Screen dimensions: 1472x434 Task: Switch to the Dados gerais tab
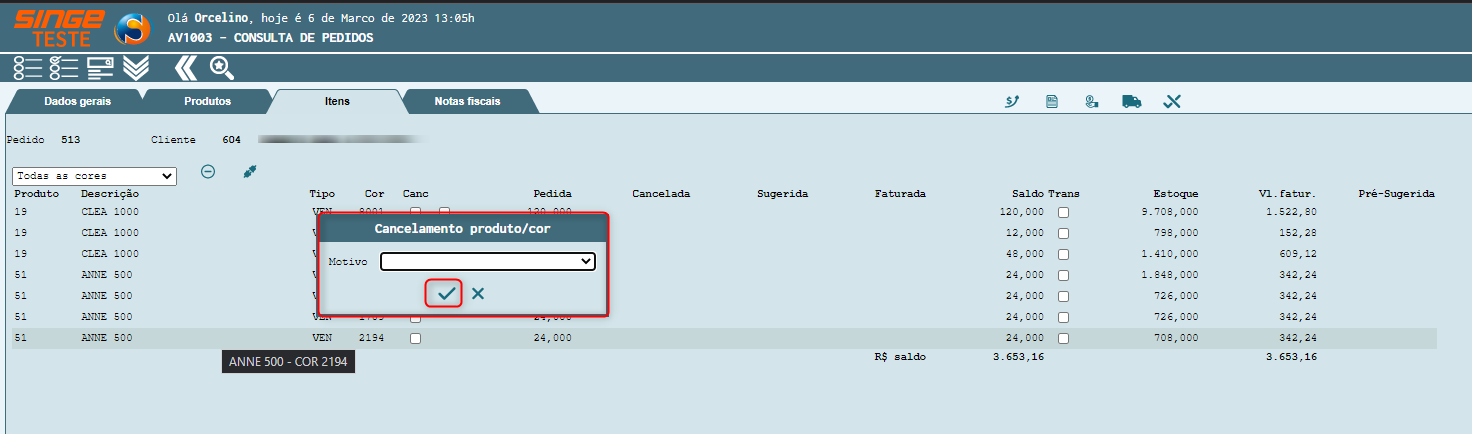[77, 101]
